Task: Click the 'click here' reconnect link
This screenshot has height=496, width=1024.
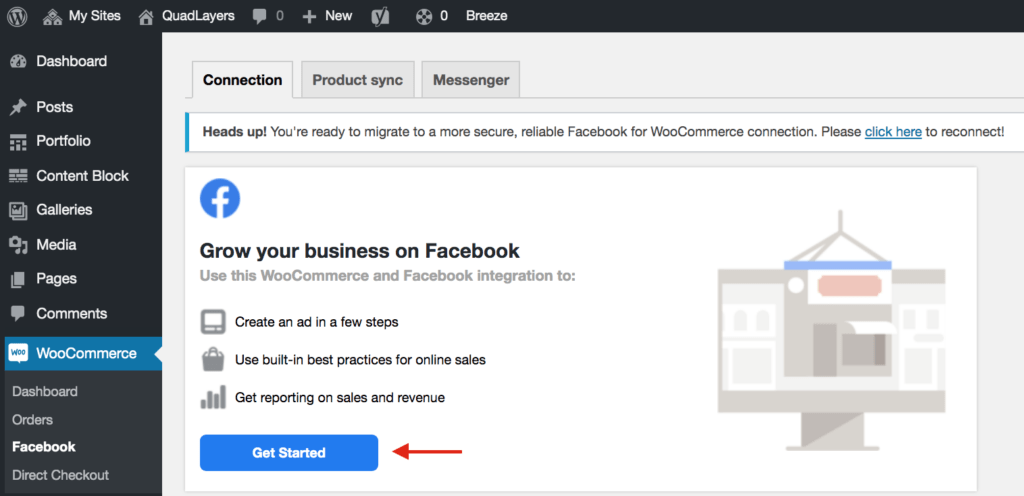Action: 892,131
